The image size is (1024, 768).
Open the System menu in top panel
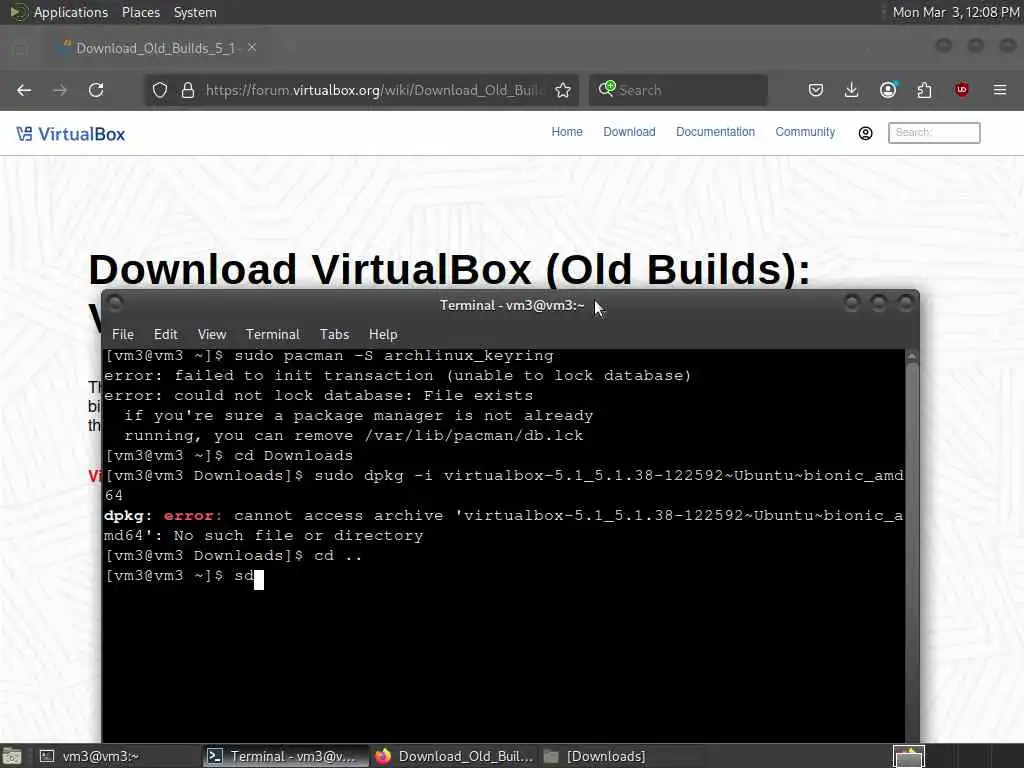click(195, 12)
